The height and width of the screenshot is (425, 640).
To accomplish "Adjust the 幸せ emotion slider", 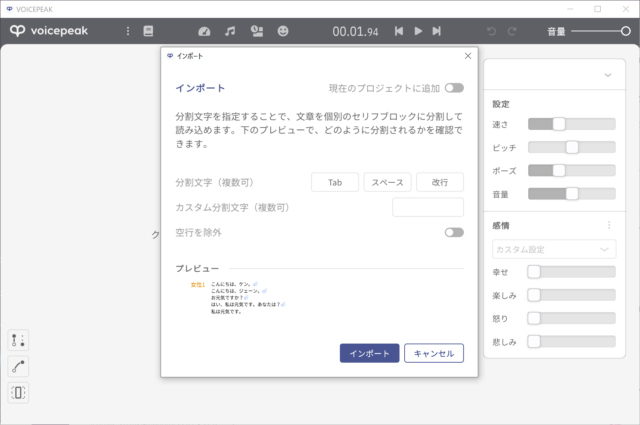I will (x=571, y=272).
